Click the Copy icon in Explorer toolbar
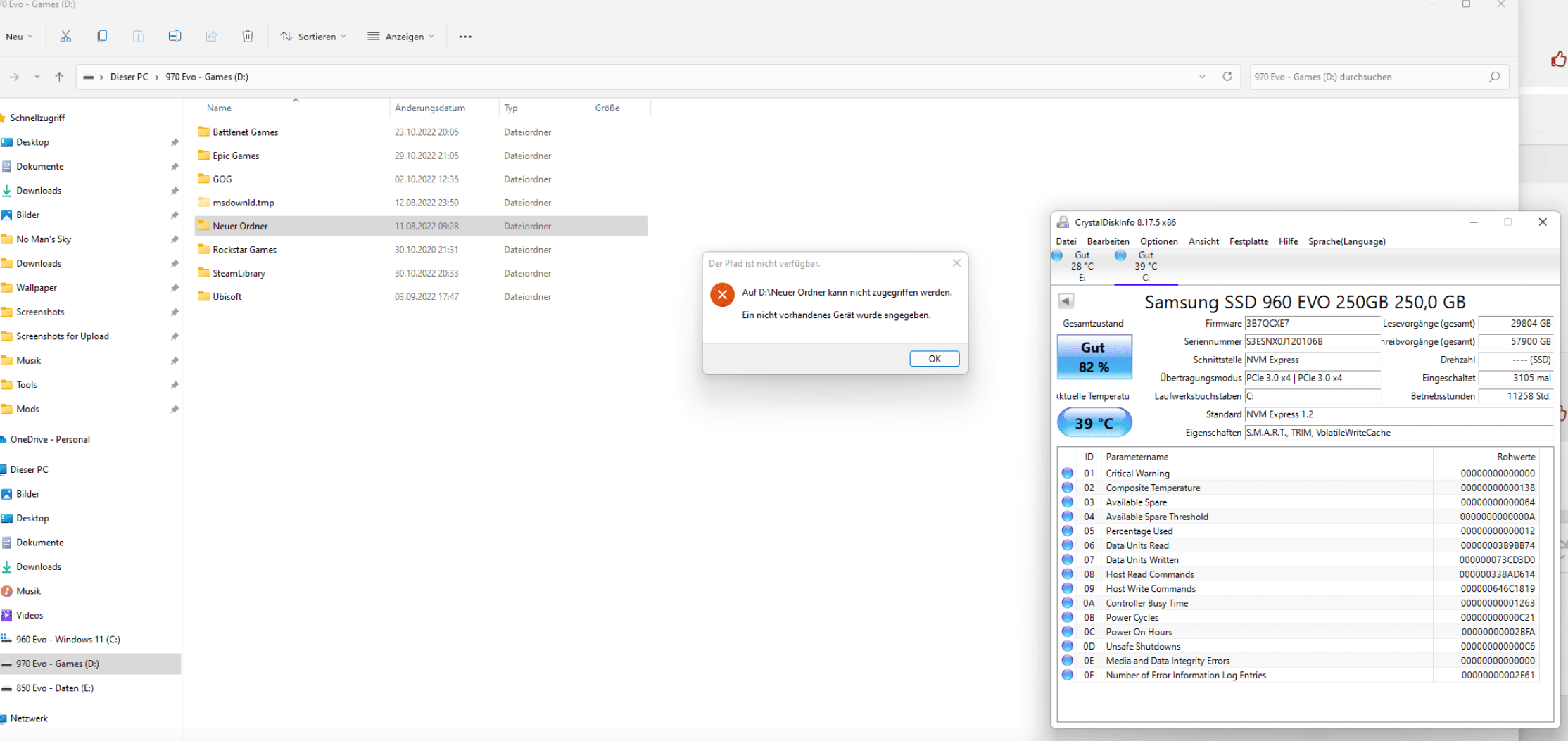 (102, 37)
